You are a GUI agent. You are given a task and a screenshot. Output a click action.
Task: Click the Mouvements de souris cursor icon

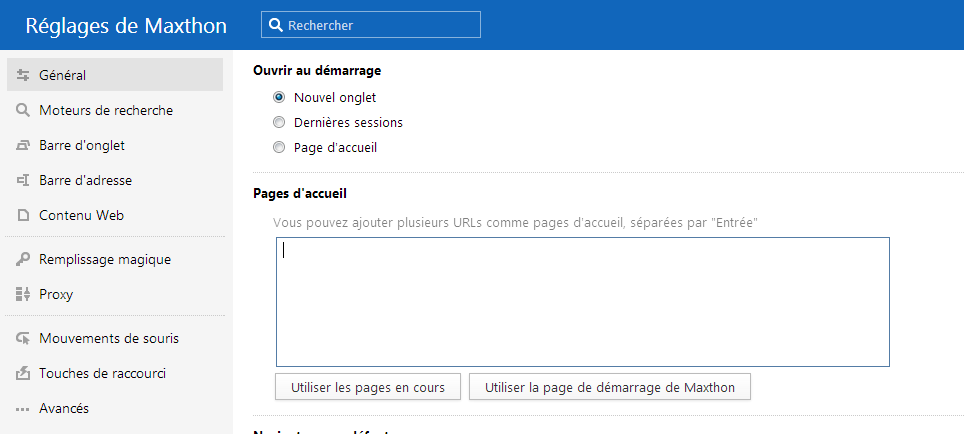[x=23, y=338]
